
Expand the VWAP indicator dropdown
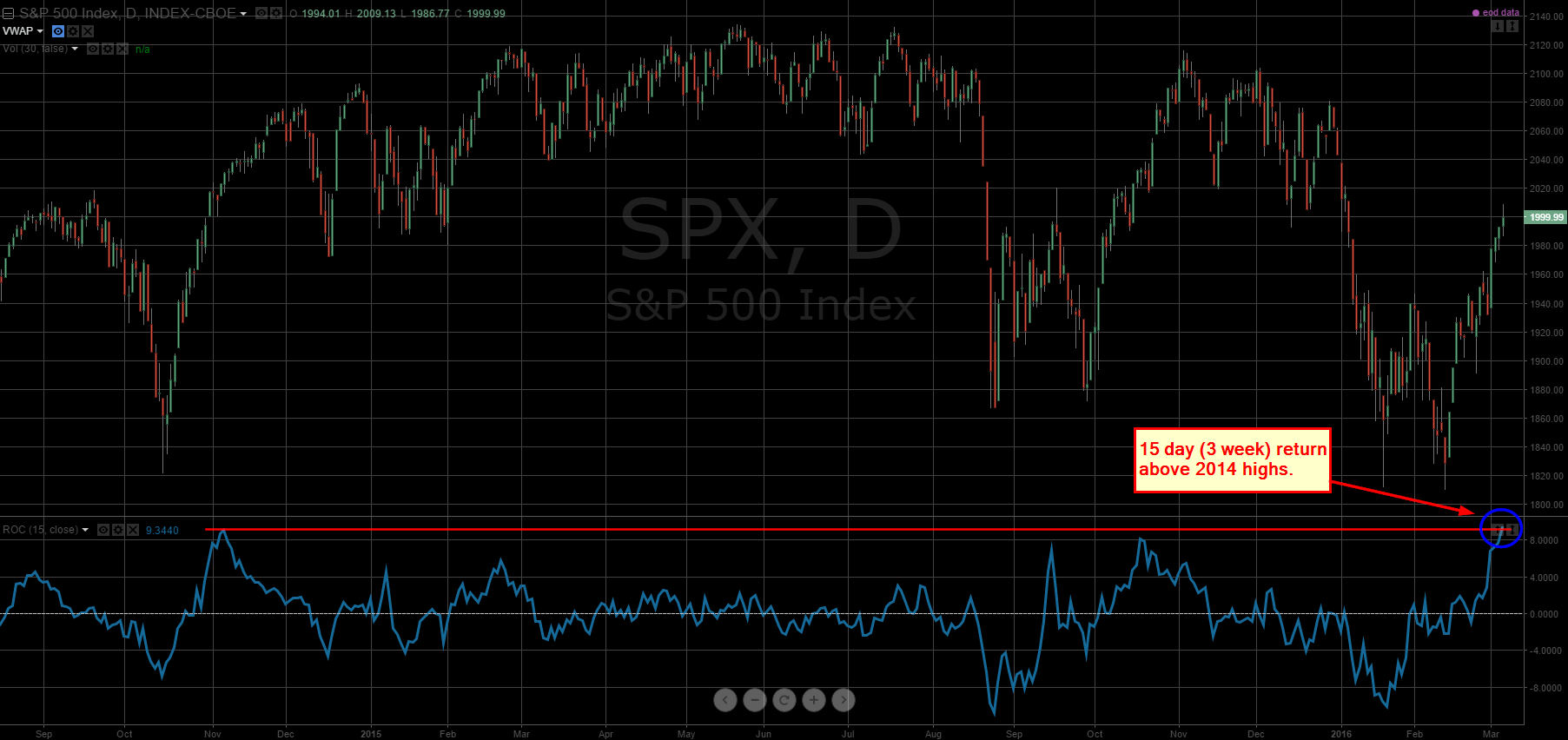pos(40,31)
